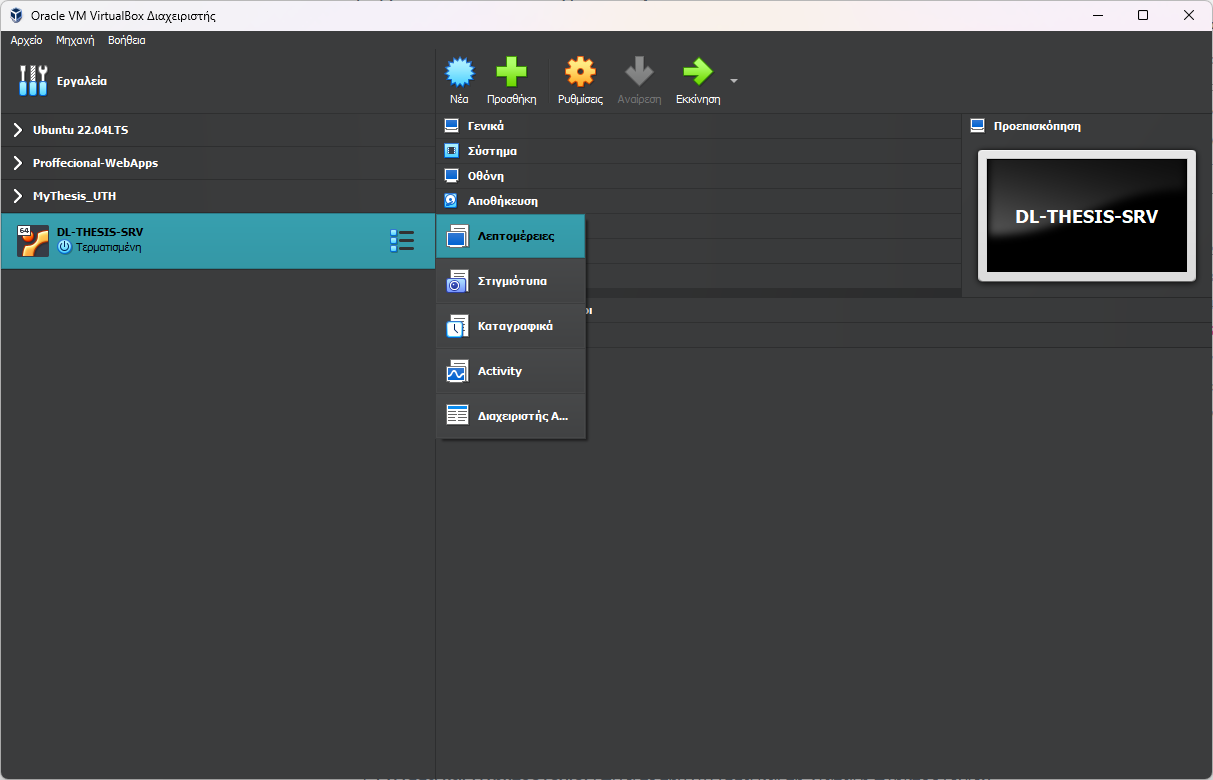The image size is (1213, 780).
Task: Click the Προεπισκόπηση monitor icon
Action: coord(978,126)
